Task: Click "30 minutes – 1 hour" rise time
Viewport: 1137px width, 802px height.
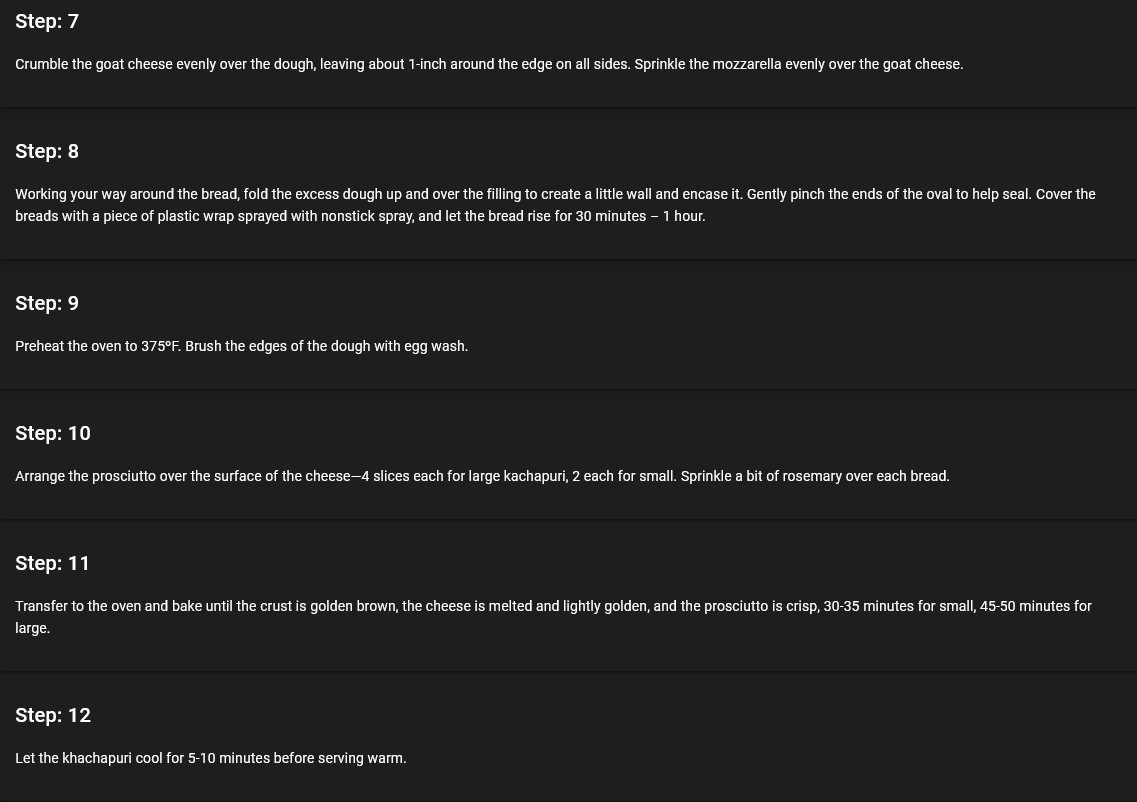Action: pos(639,216)
